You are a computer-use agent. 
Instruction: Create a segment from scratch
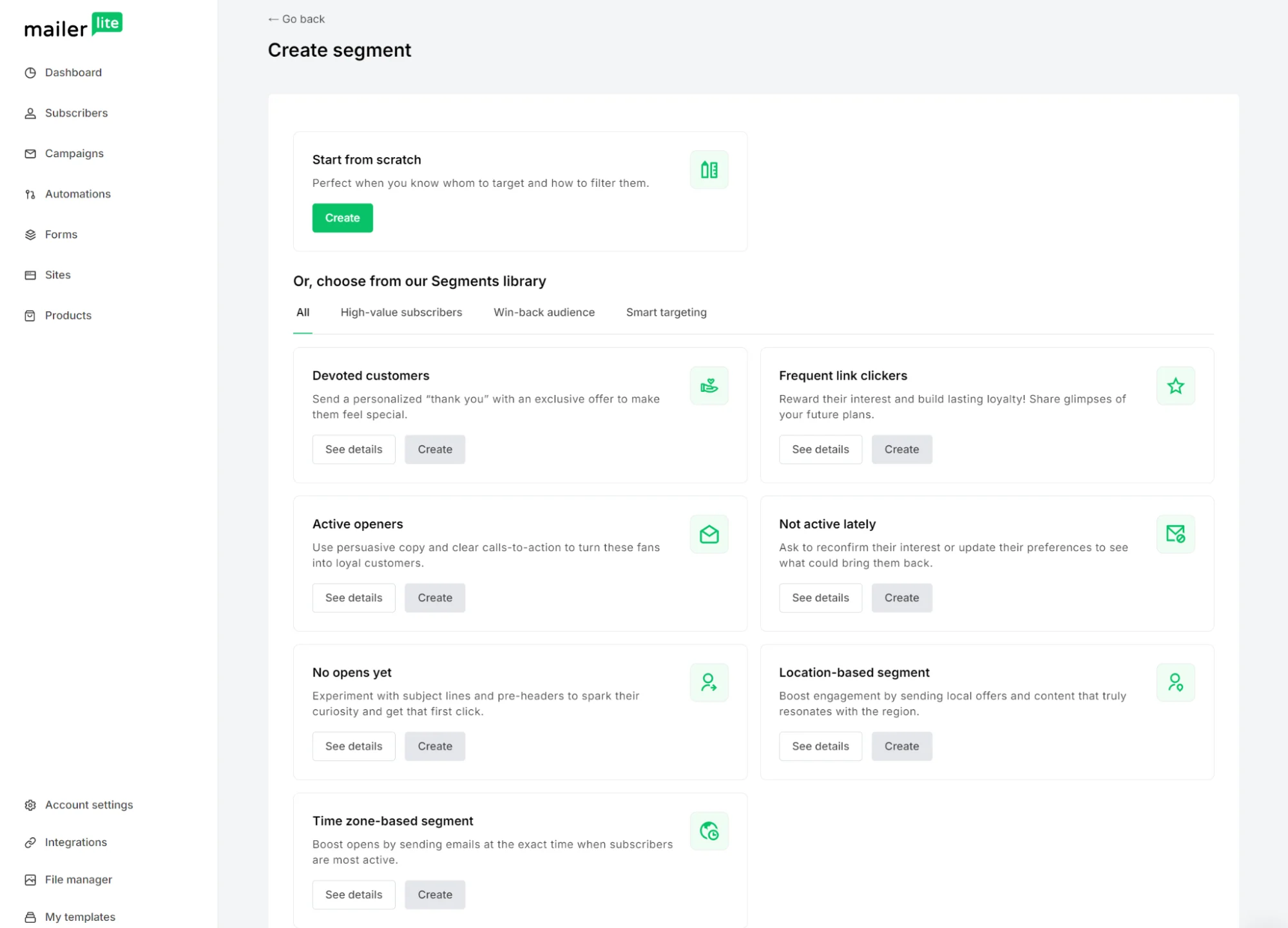point(342,218)
